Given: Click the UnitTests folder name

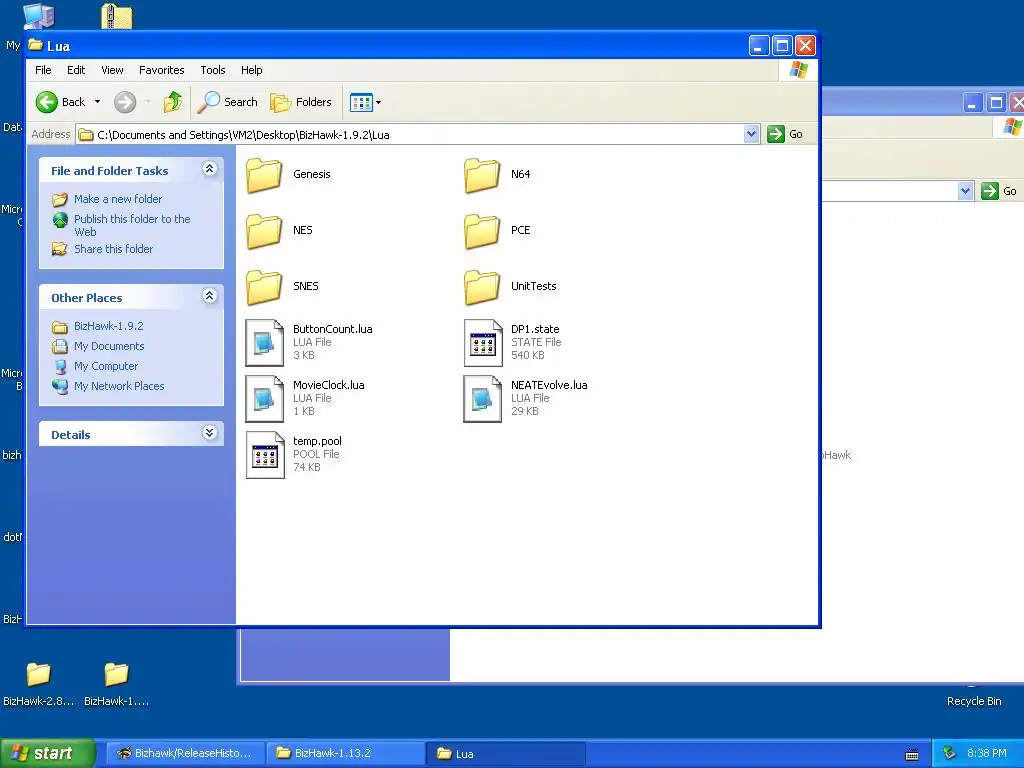Looking at the screenshot, I should click(534, 286).
